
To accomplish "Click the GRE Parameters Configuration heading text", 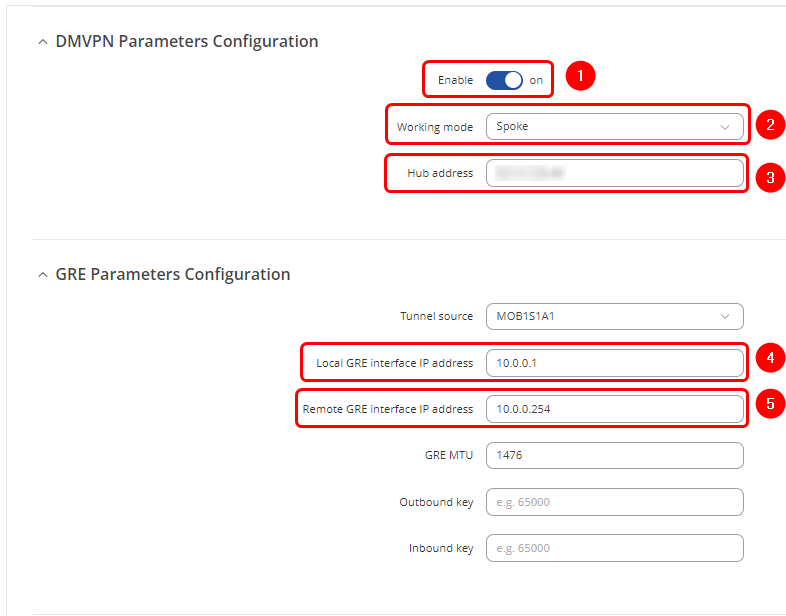I will tap(173, 274).
